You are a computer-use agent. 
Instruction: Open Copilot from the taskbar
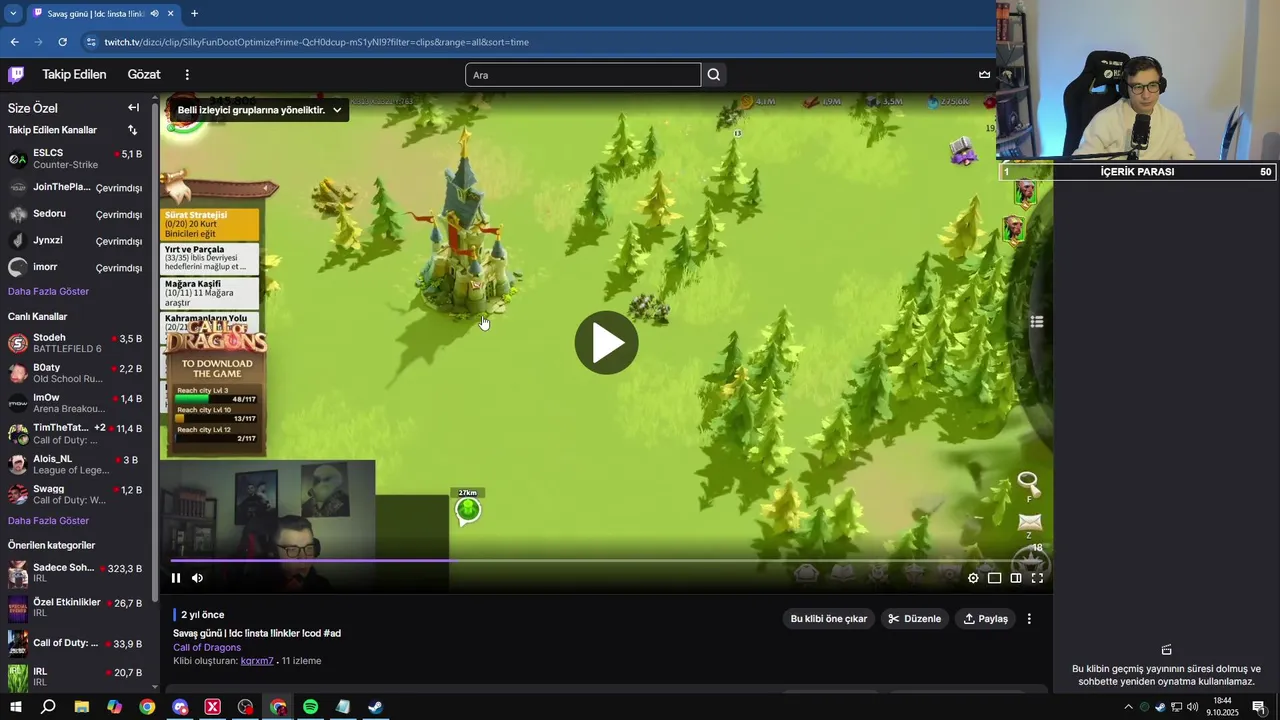point(114,707)
